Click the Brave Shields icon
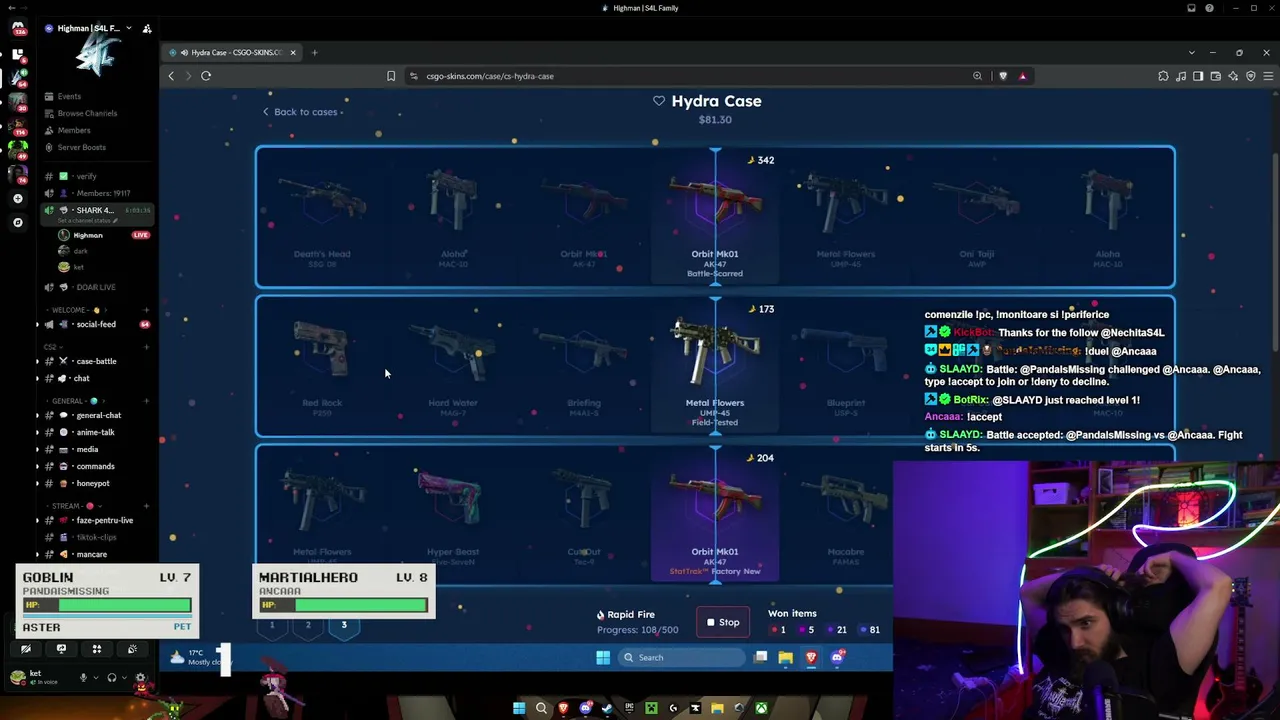The height and width of the screenshot is (720, 1280). [x=1003, y=76]
